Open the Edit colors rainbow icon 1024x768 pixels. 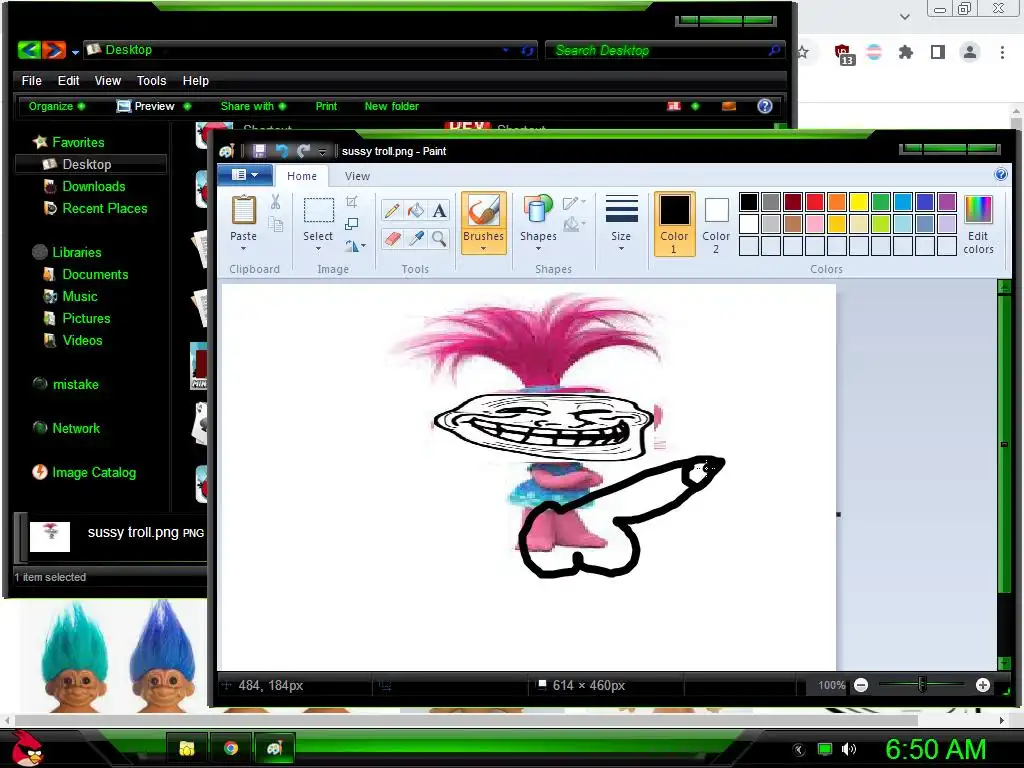[978, 224]
